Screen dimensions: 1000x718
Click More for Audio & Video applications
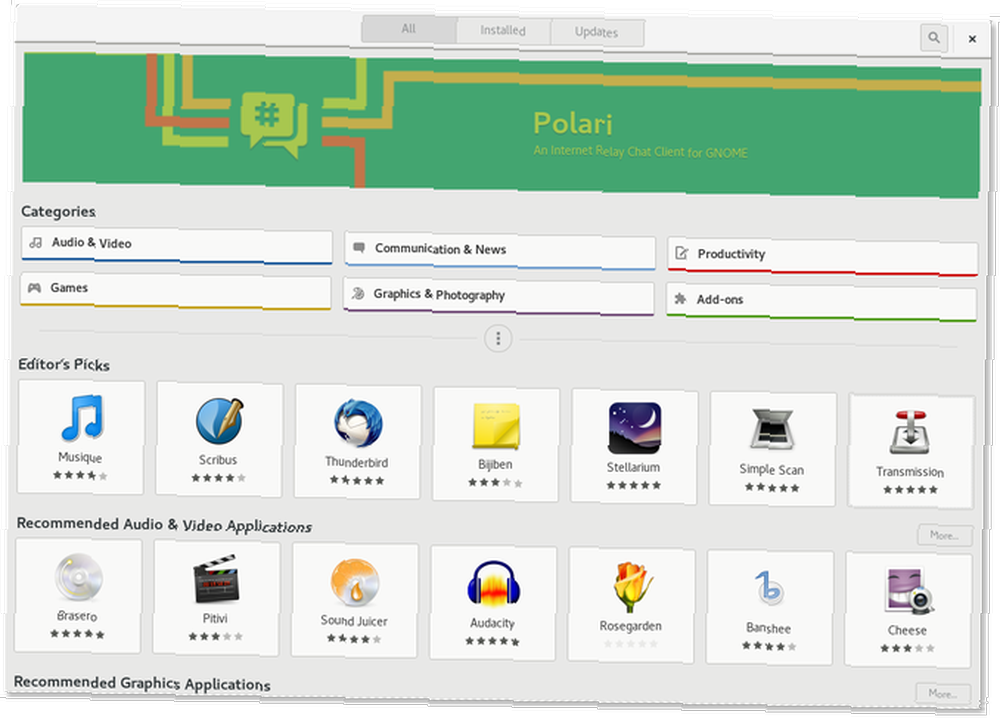(x=945, y=536)
